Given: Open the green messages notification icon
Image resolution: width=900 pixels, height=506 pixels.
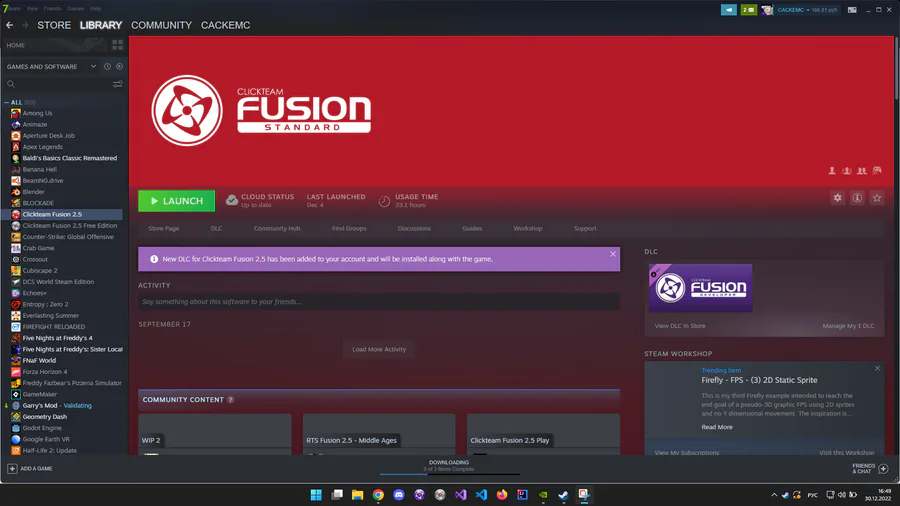Looking at the screenshot, I should click(748, 10).
